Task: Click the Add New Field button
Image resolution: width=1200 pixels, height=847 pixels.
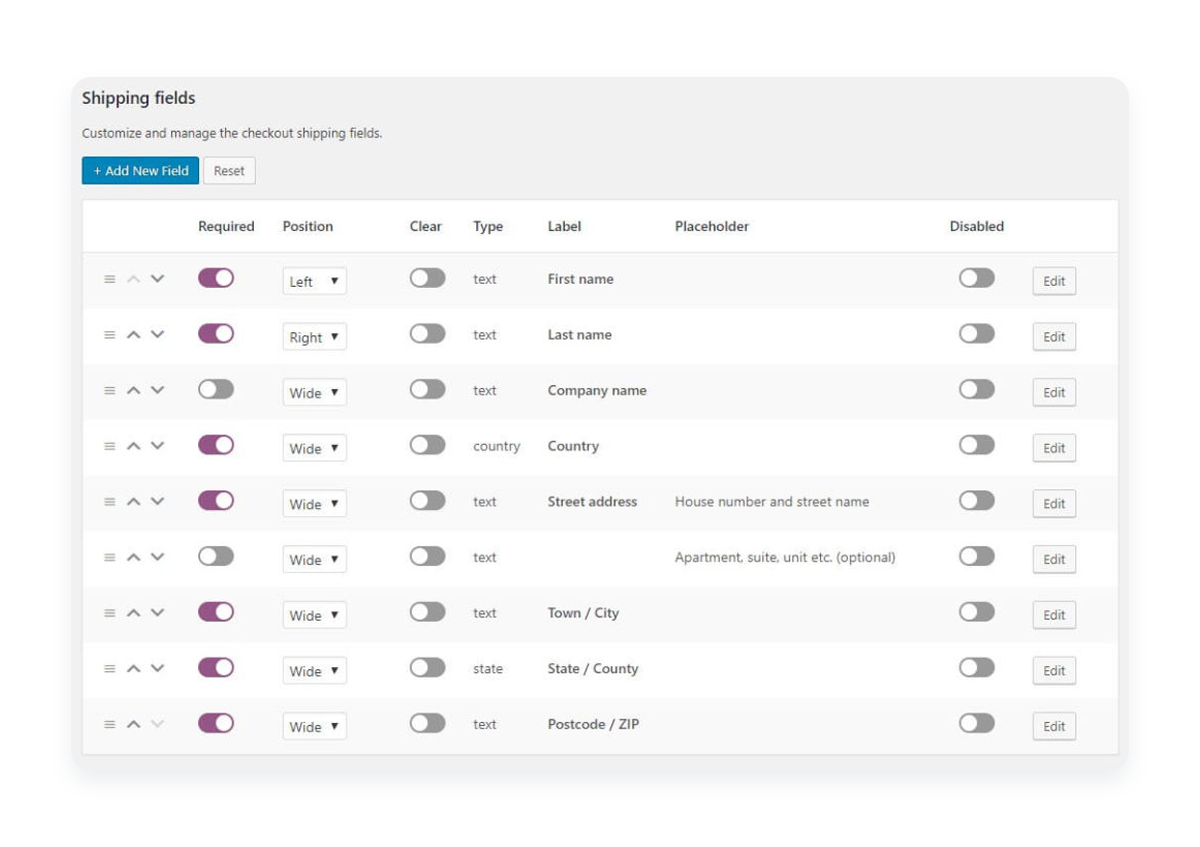Action: coord(141,171)
